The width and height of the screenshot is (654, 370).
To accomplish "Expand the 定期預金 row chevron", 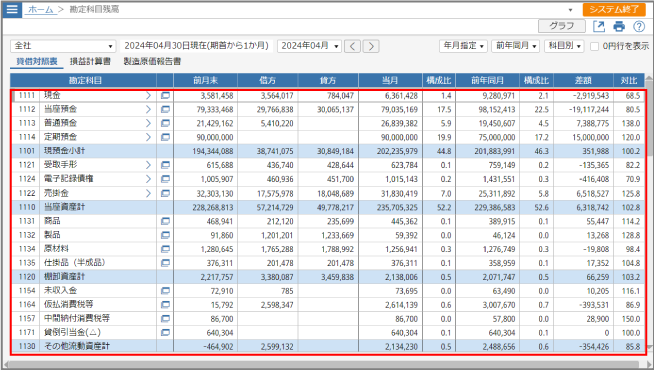I will (148, 137).
